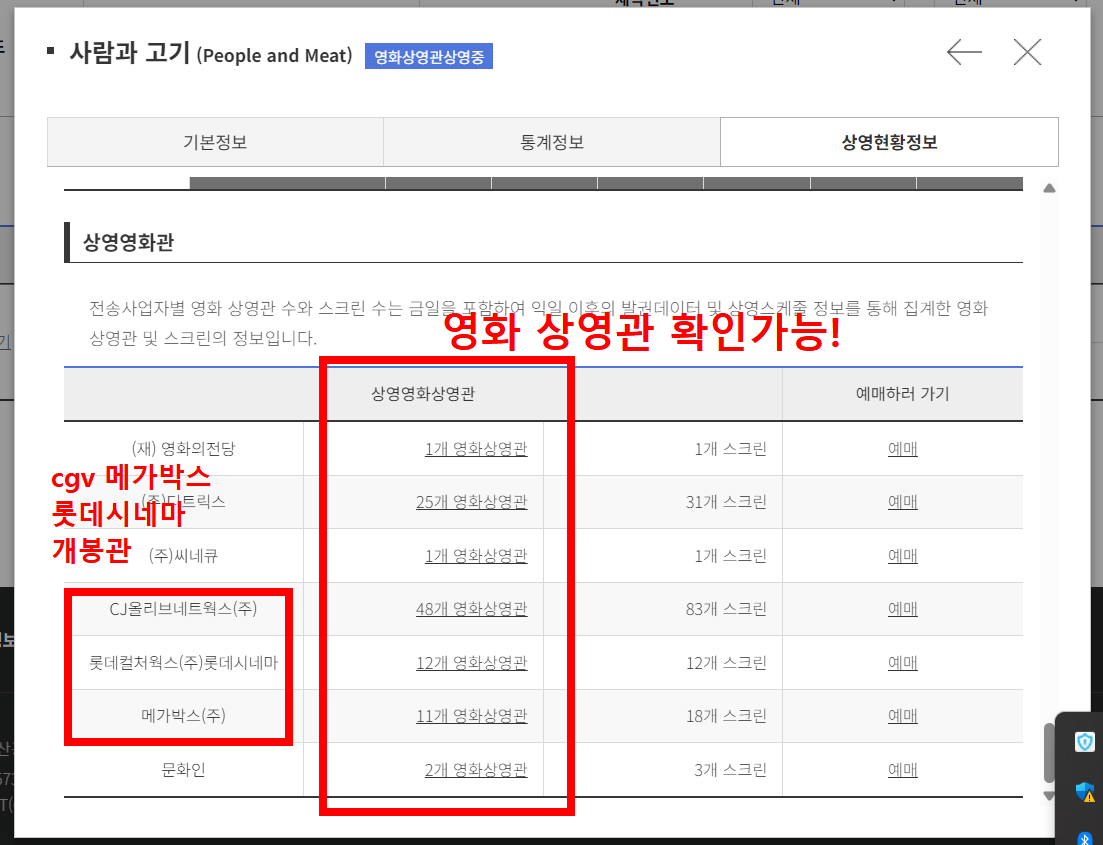Click CJ올리브네트웍스(주) cell

pos(184,609)
